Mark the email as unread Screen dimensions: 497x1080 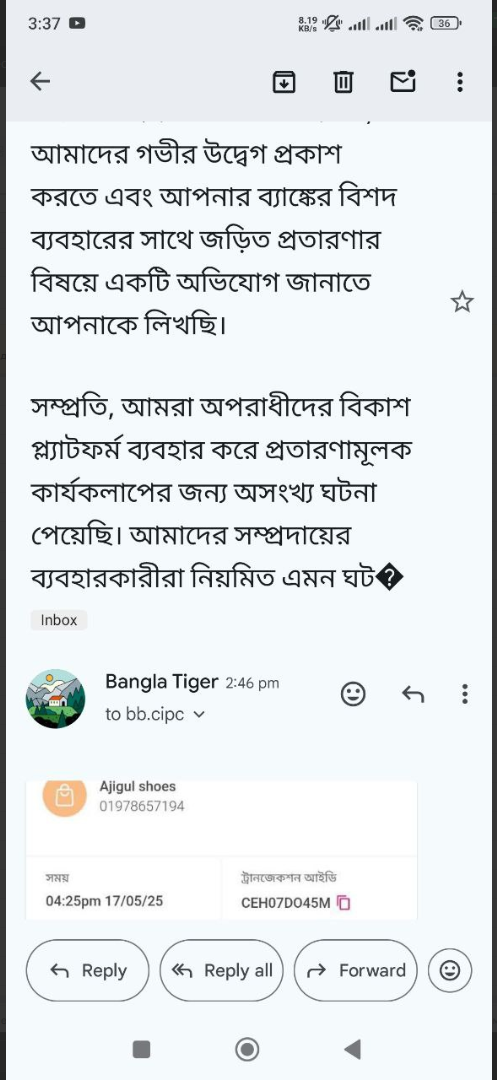pos(403,82)
